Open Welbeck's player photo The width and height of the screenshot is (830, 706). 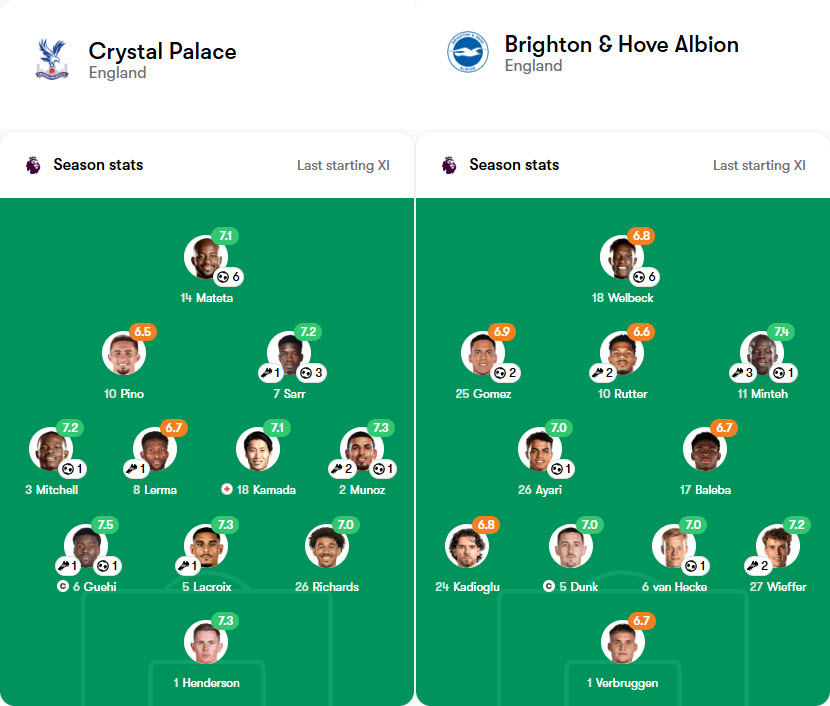622,255
